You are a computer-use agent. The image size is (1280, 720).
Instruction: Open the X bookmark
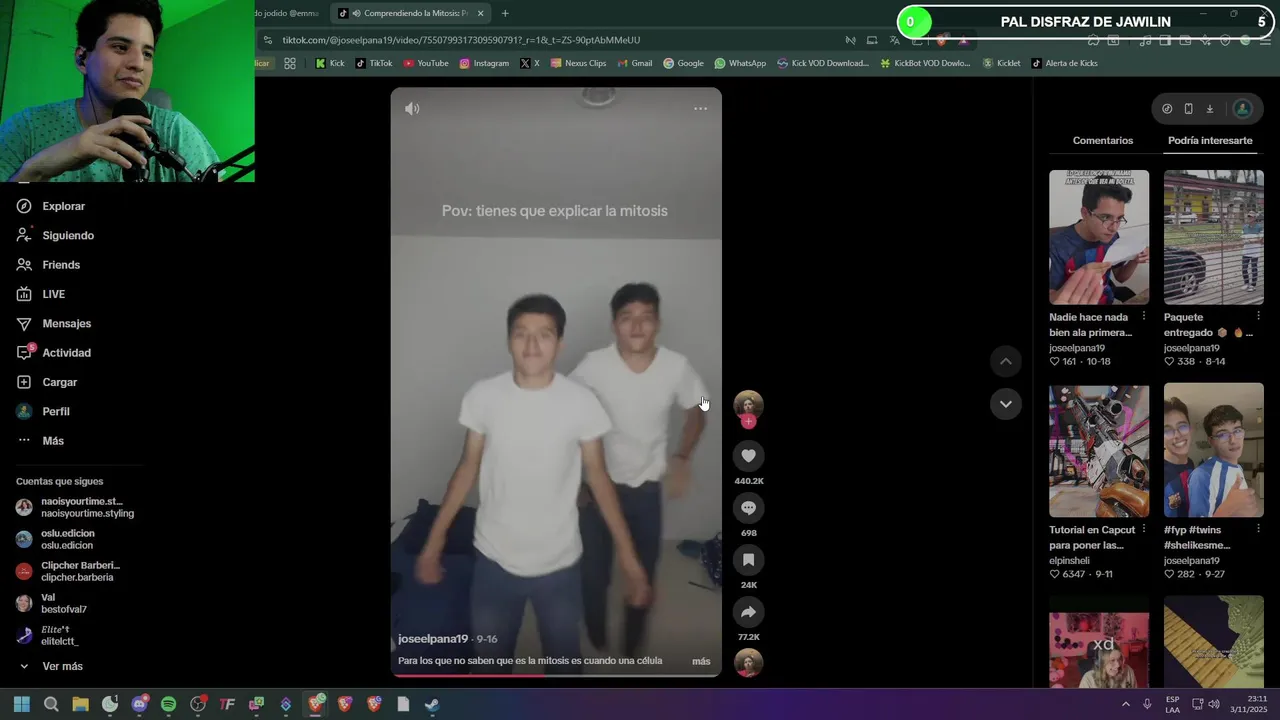(x=529, y=63)
